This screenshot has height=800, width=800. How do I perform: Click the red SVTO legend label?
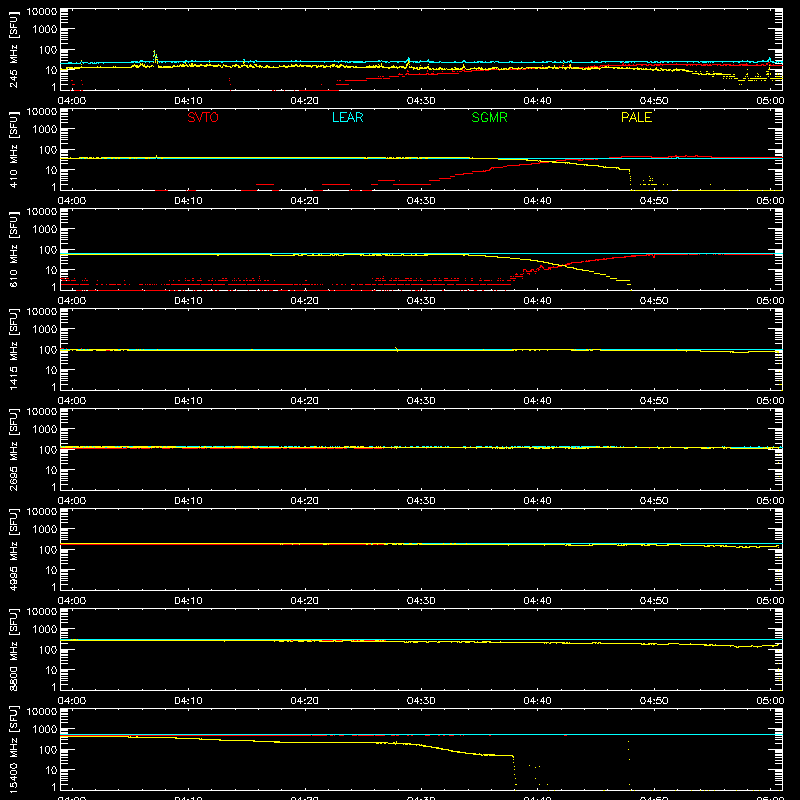203,117
